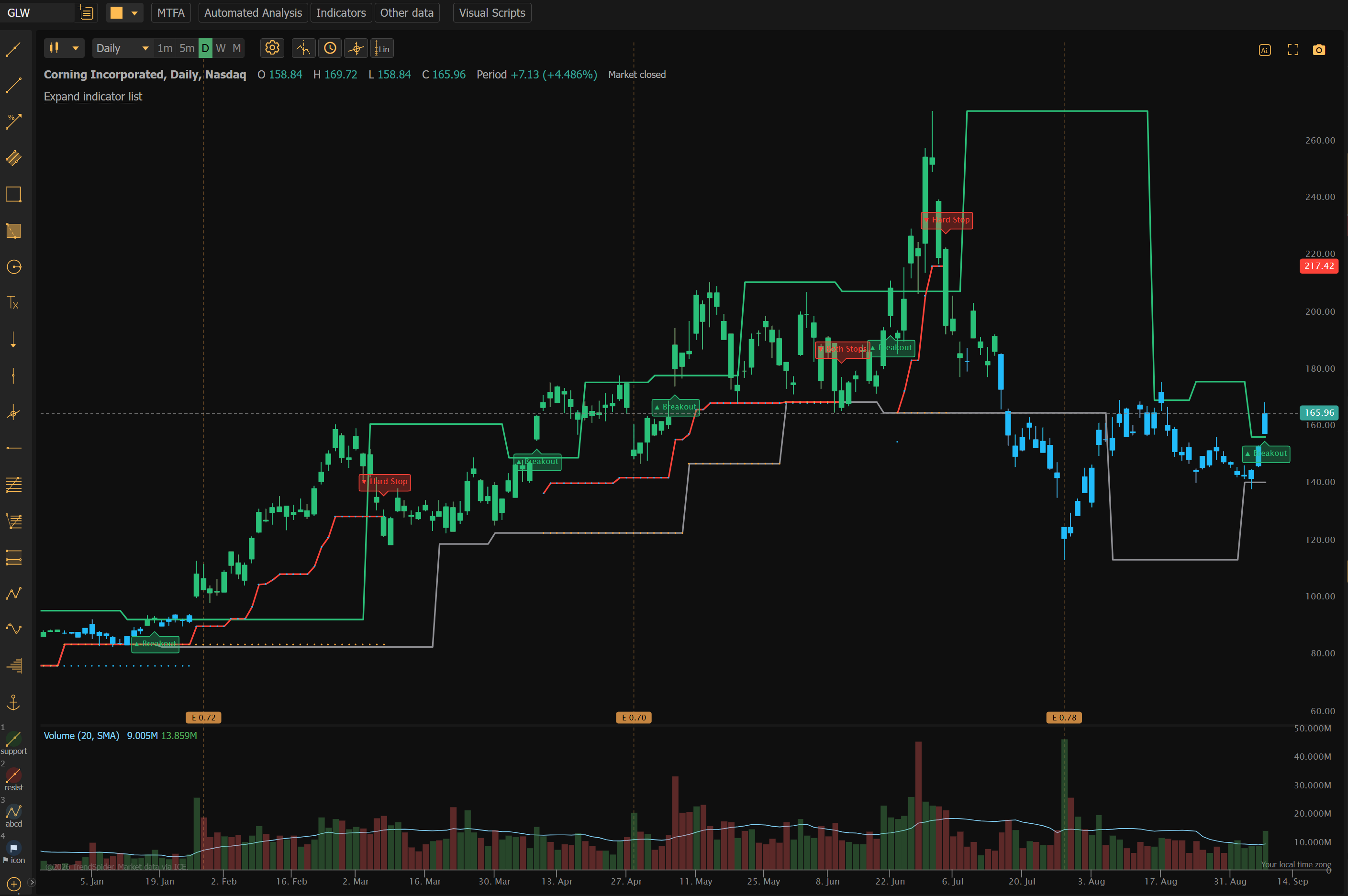Select the crosshair line tool
The width and height of the screenshot is (1348, 896).
13,412
